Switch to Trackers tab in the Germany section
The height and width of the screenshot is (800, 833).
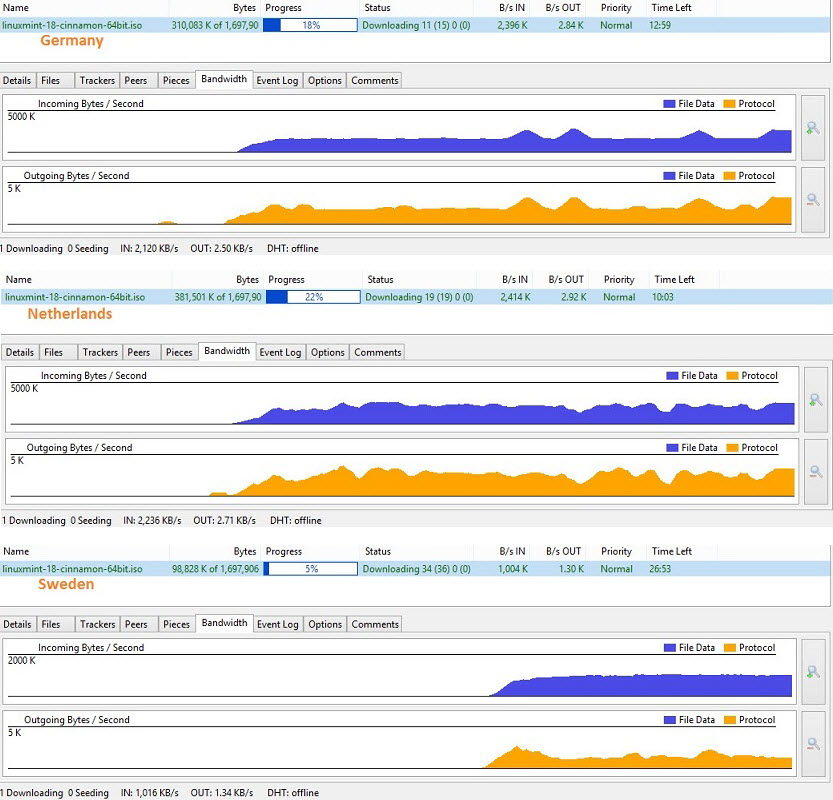click(97, 80)
